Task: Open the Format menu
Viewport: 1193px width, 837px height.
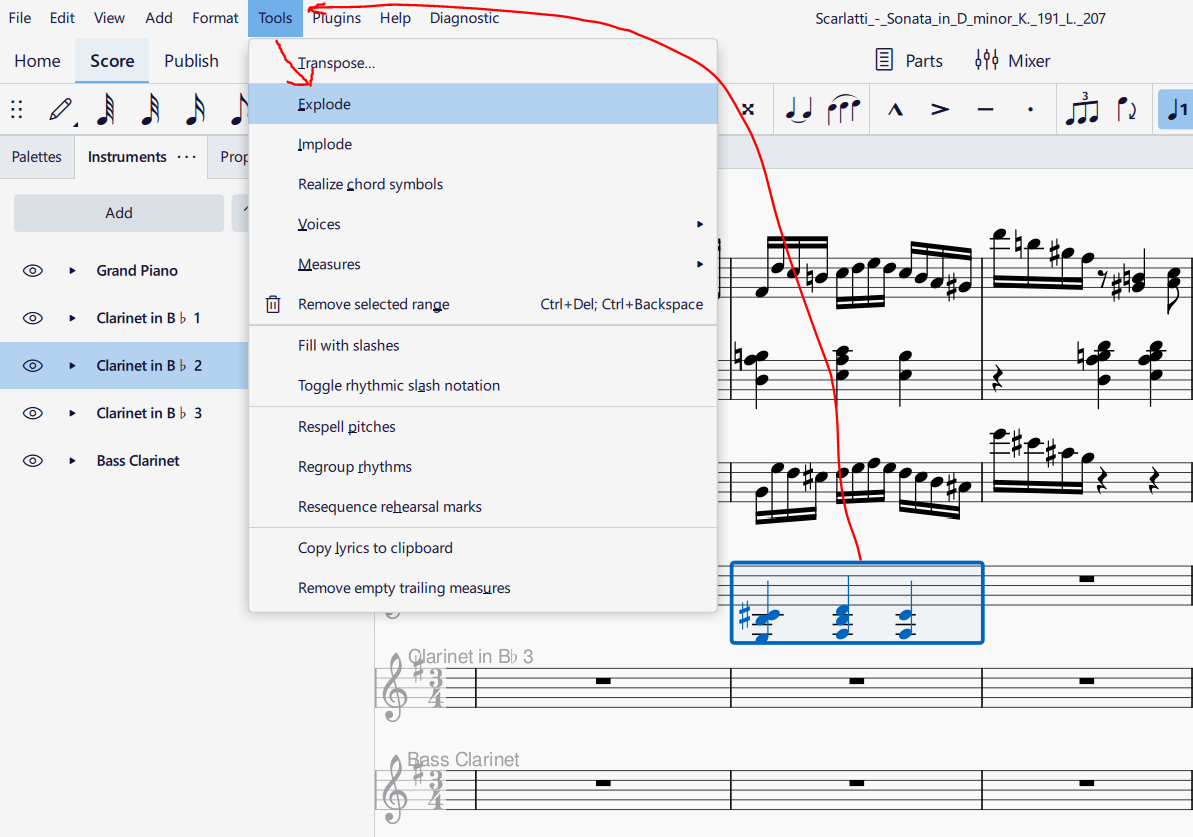Action: (215, 18)
